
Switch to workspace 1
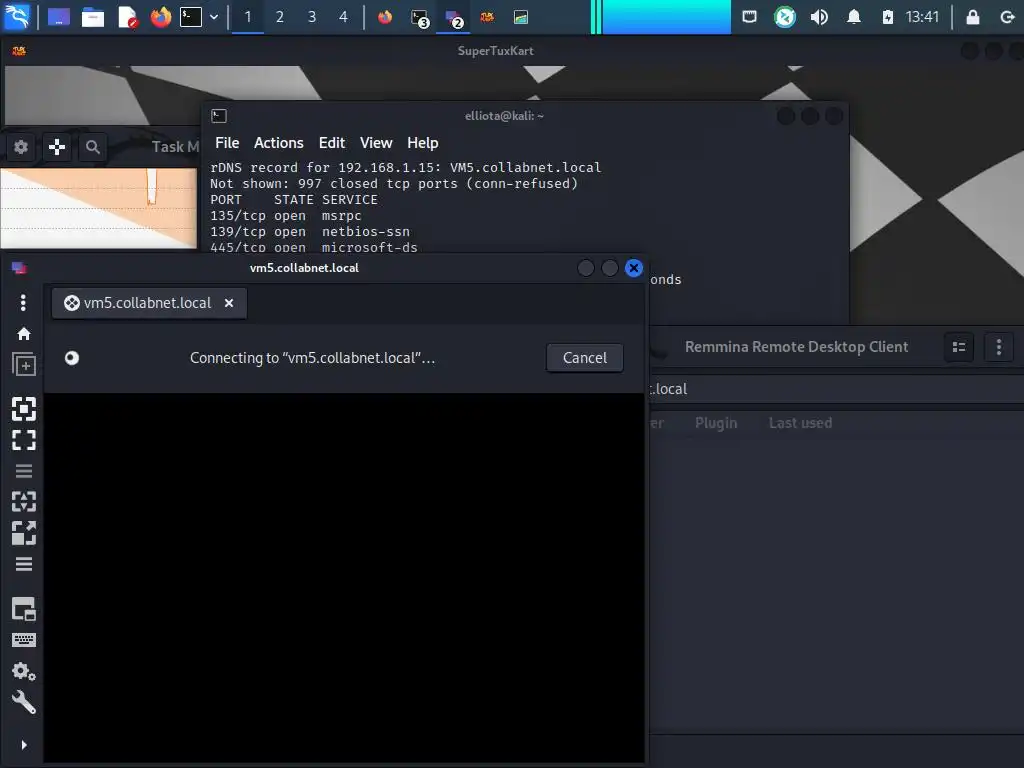click(x=248, y=17)
